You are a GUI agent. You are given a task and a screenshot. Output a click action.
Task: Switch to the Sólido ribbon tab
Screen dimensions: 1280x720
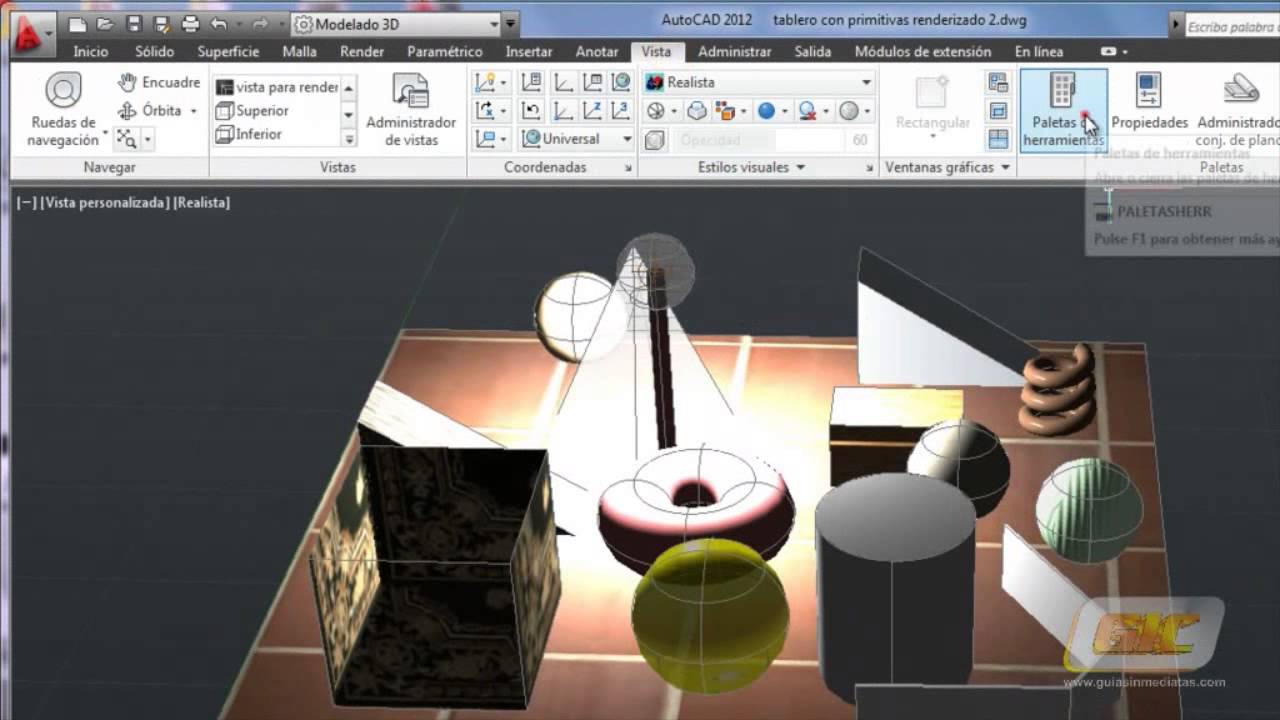tap(155, 51)
